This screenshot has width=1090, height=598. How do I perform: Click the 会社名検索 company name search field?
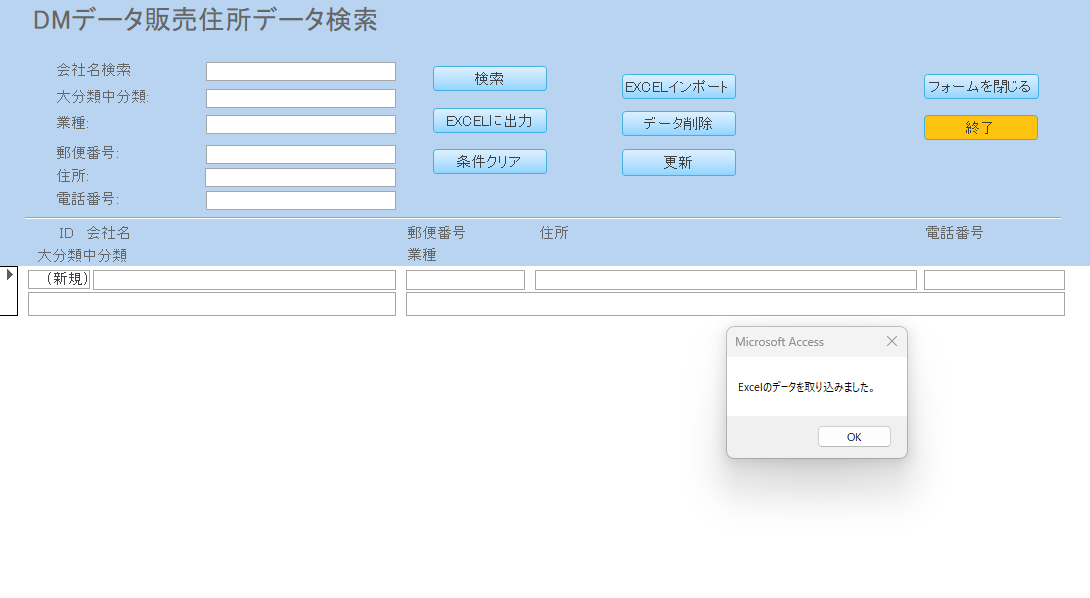point(300,71)
